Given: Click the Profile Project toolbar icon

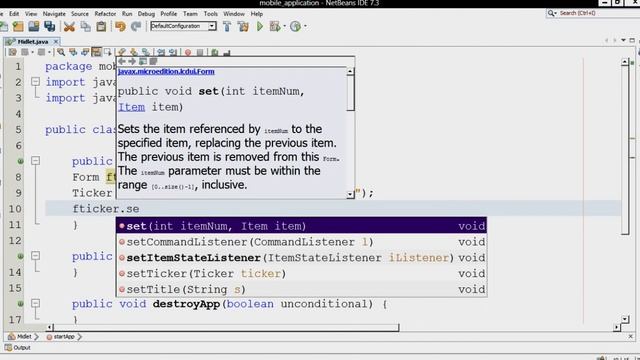Looking at the screenshot, I should pyautogui.click(x=295, y=27).
